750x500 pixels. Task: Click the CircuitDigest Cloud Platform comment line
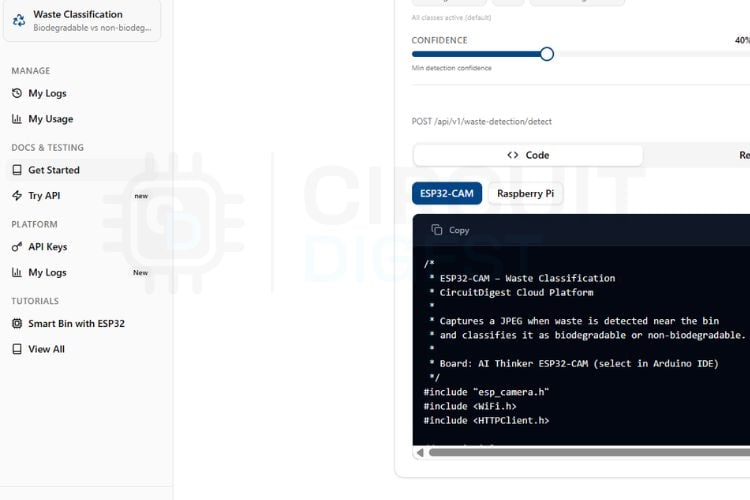[511, 292]
